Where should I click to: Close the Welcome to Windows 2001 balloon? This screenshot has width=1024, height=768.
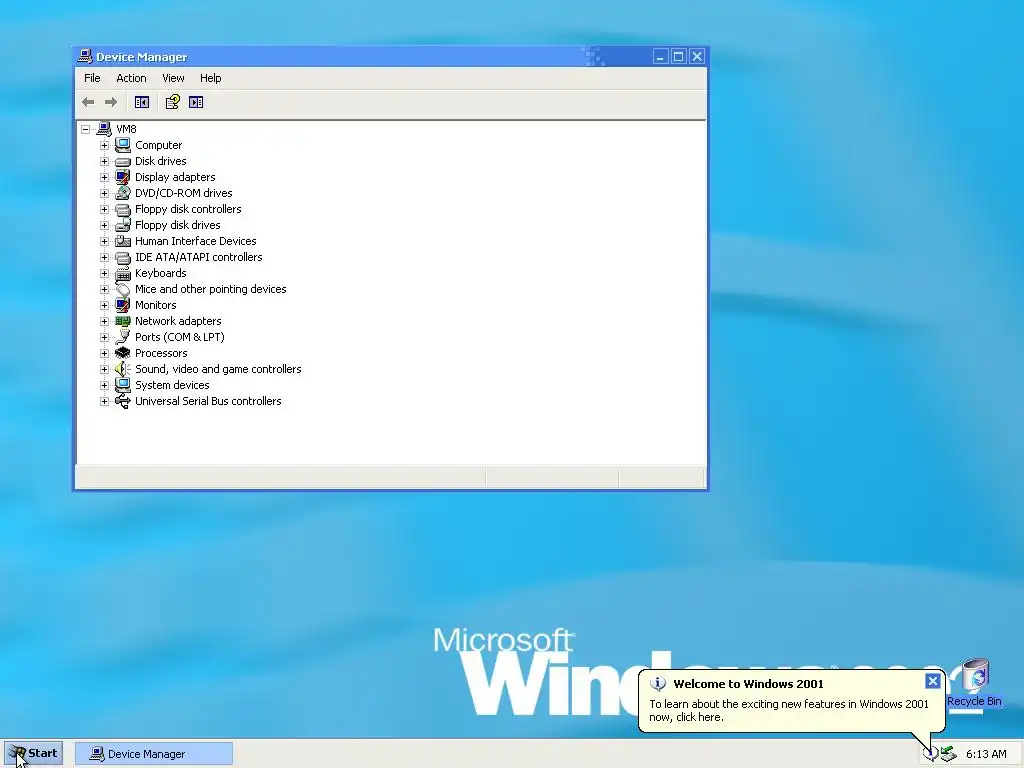[933, 681]
